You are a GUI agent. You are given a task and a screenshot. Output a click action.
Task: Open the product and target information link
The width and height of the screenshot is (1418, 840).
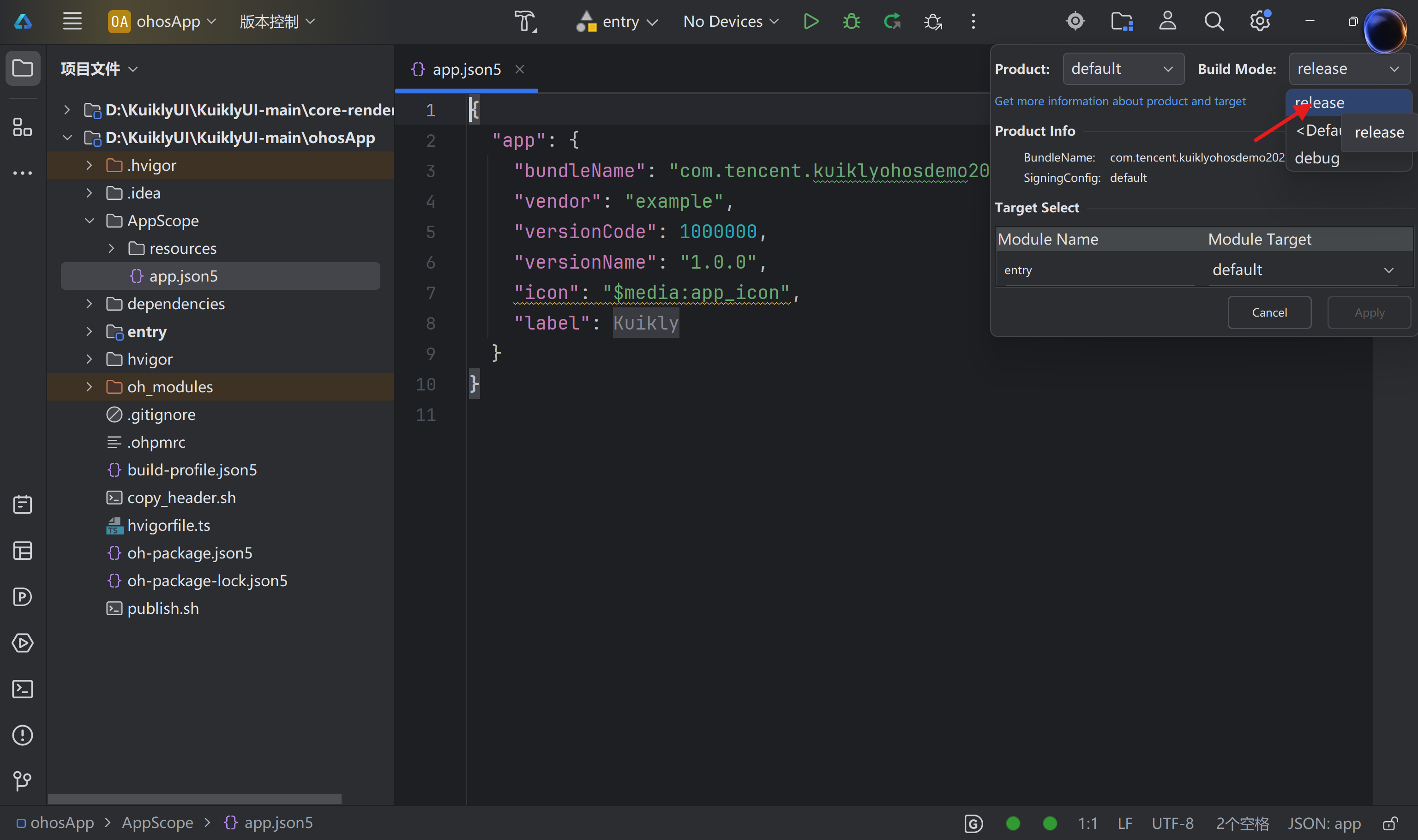tap(1120, 102)
